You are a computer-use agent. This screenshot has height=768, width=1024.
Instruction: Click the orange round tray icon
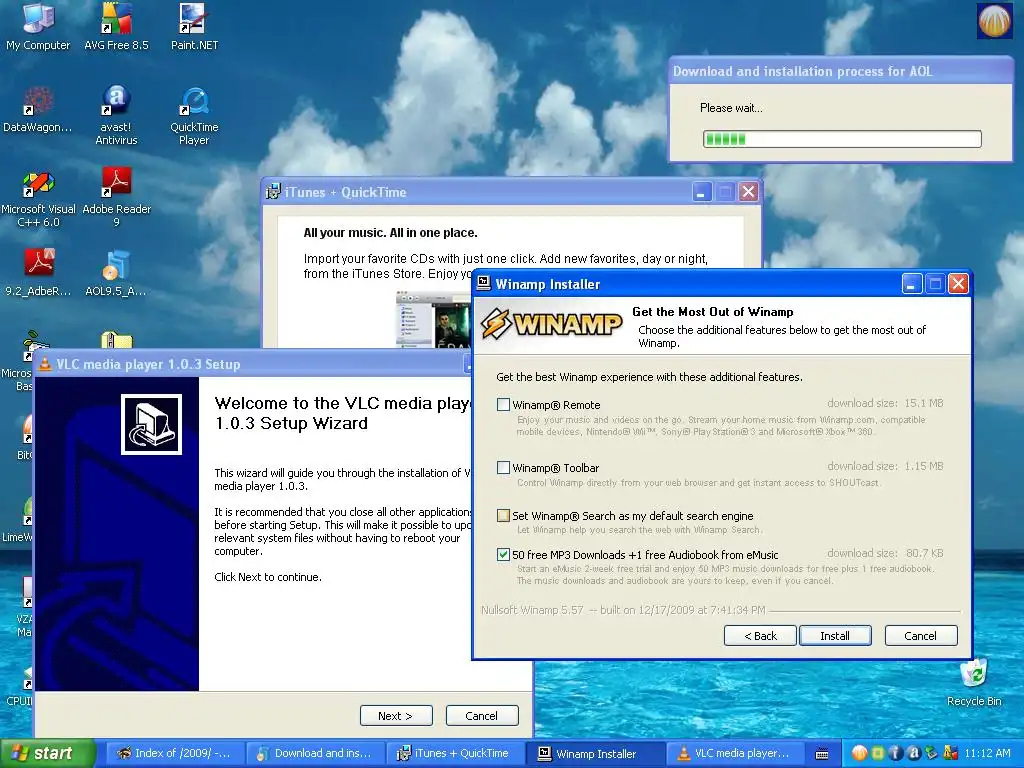[859, 753]
